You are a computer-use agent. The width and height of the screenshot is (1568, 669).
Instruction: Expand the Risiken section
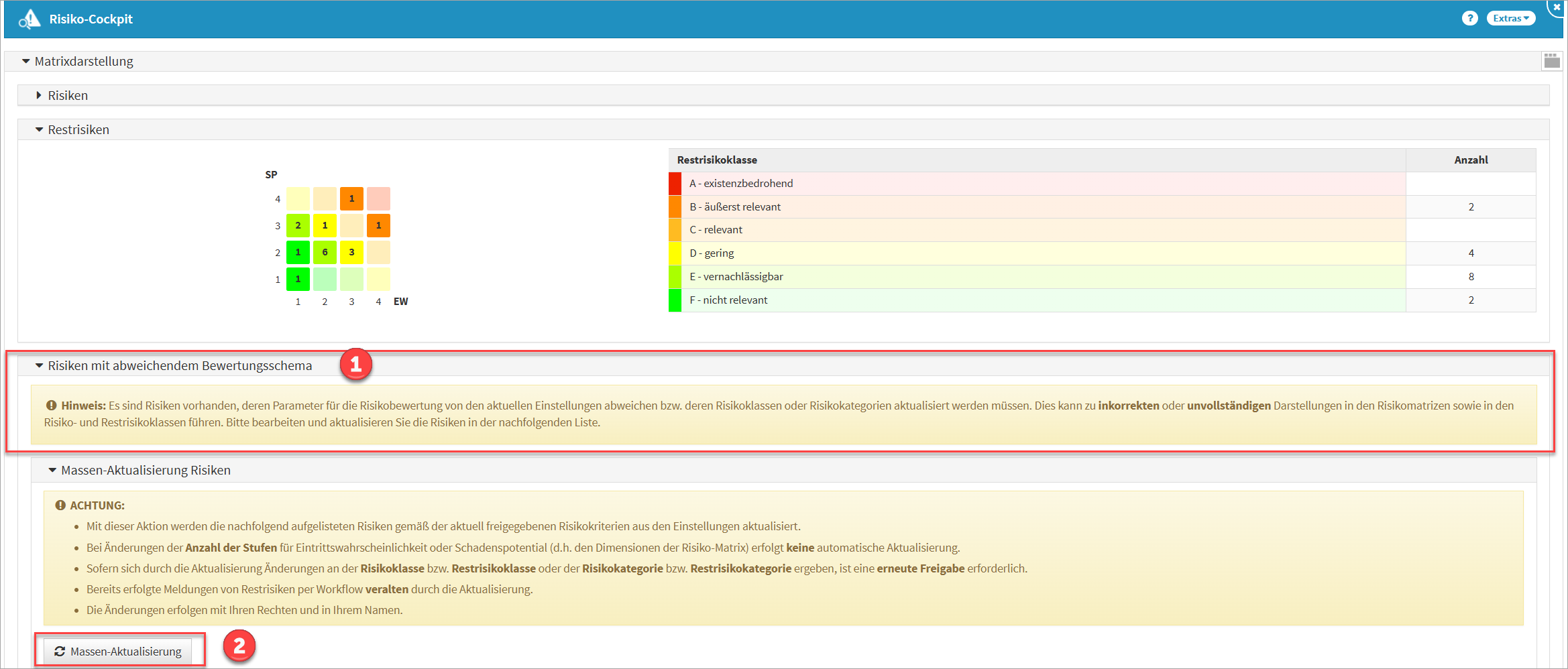pos(39,95)
